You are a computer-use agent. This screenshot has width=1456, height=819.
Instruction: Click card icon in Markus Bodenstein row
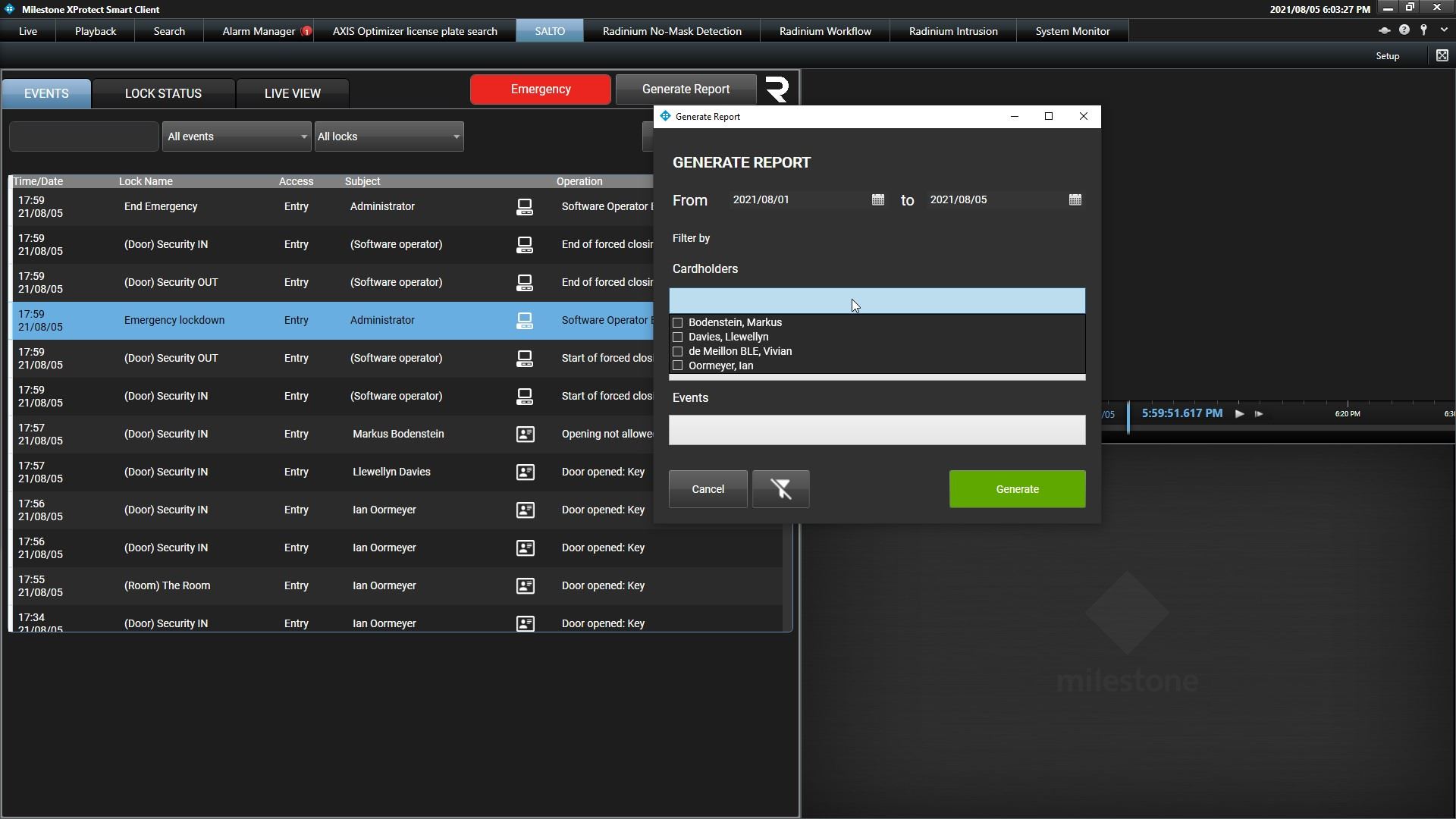[x=525, y=435]
